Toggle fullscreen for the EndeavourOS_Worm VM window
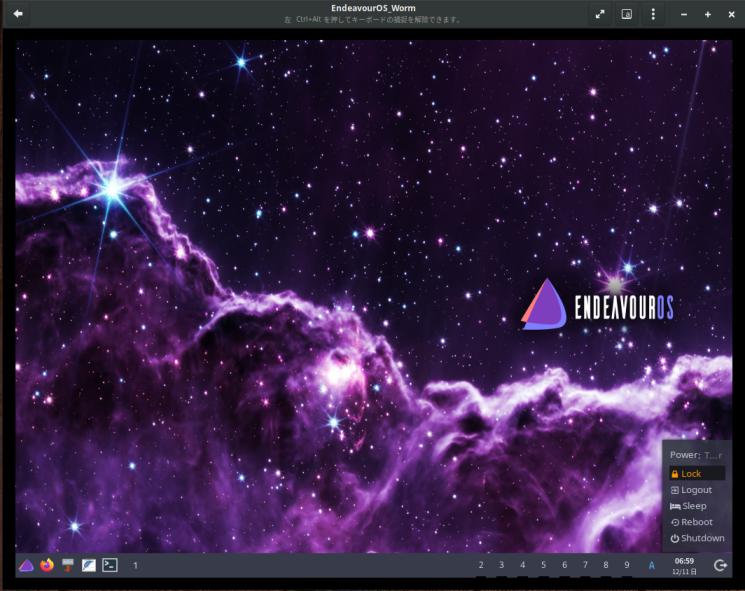Viewport: 745px width, 591px height. click(600, 14)
